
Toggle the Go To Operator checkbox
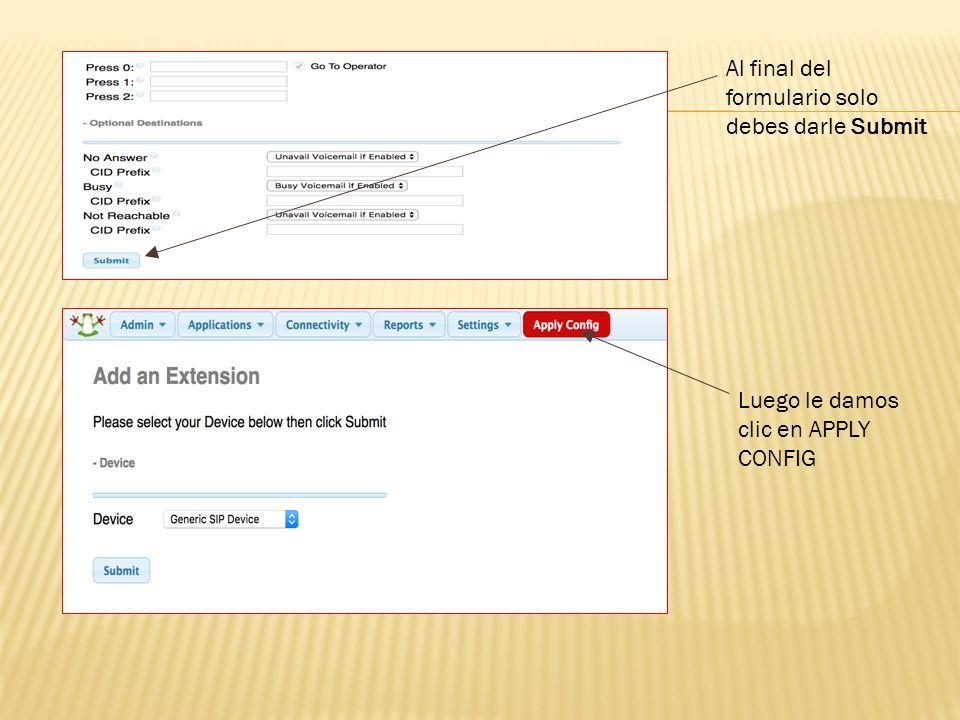point(299,66)
